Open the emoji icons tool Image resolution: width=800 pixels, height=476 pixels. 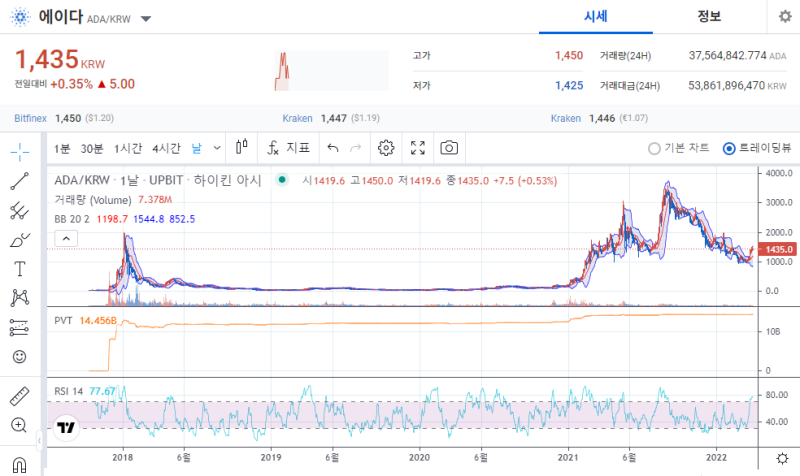click(19, 357)
